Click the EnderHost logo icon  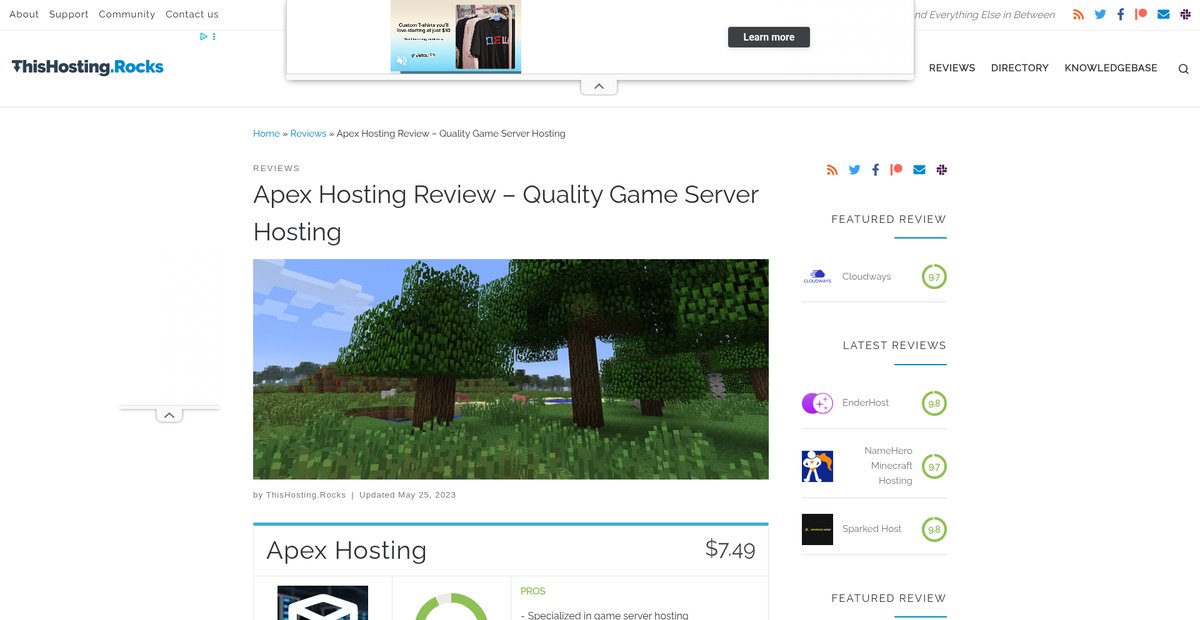coord(817,403)
